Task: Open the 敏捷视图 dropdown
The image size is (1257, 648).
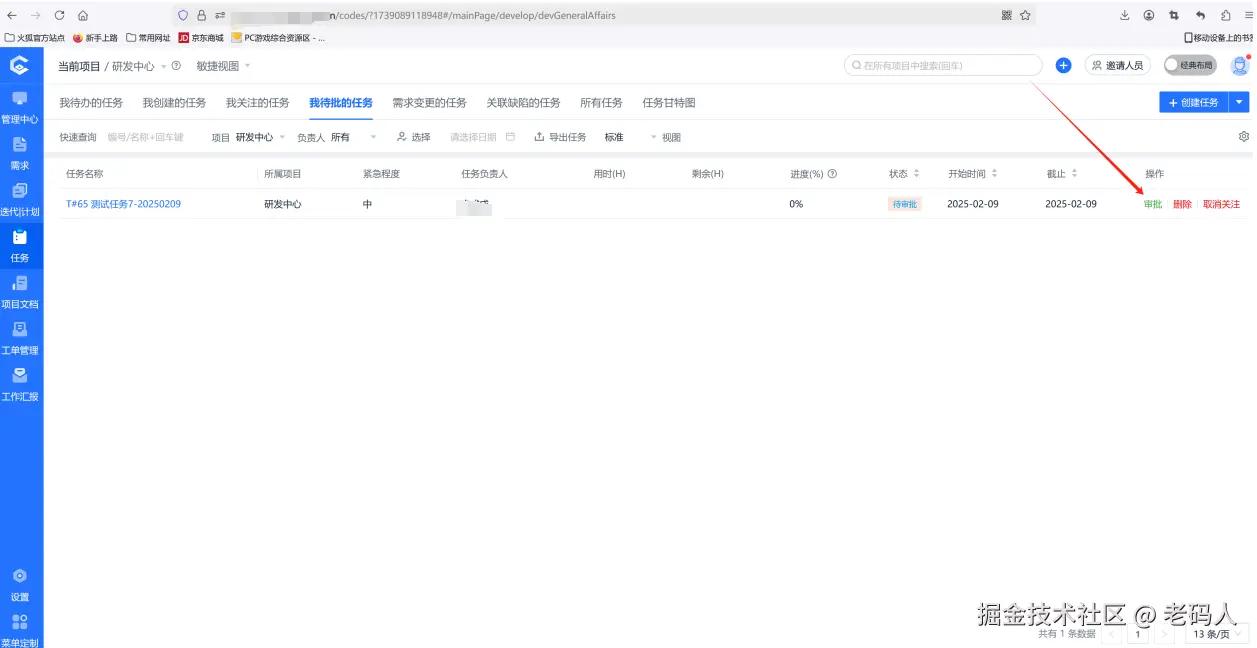Action: pos(223,66)
